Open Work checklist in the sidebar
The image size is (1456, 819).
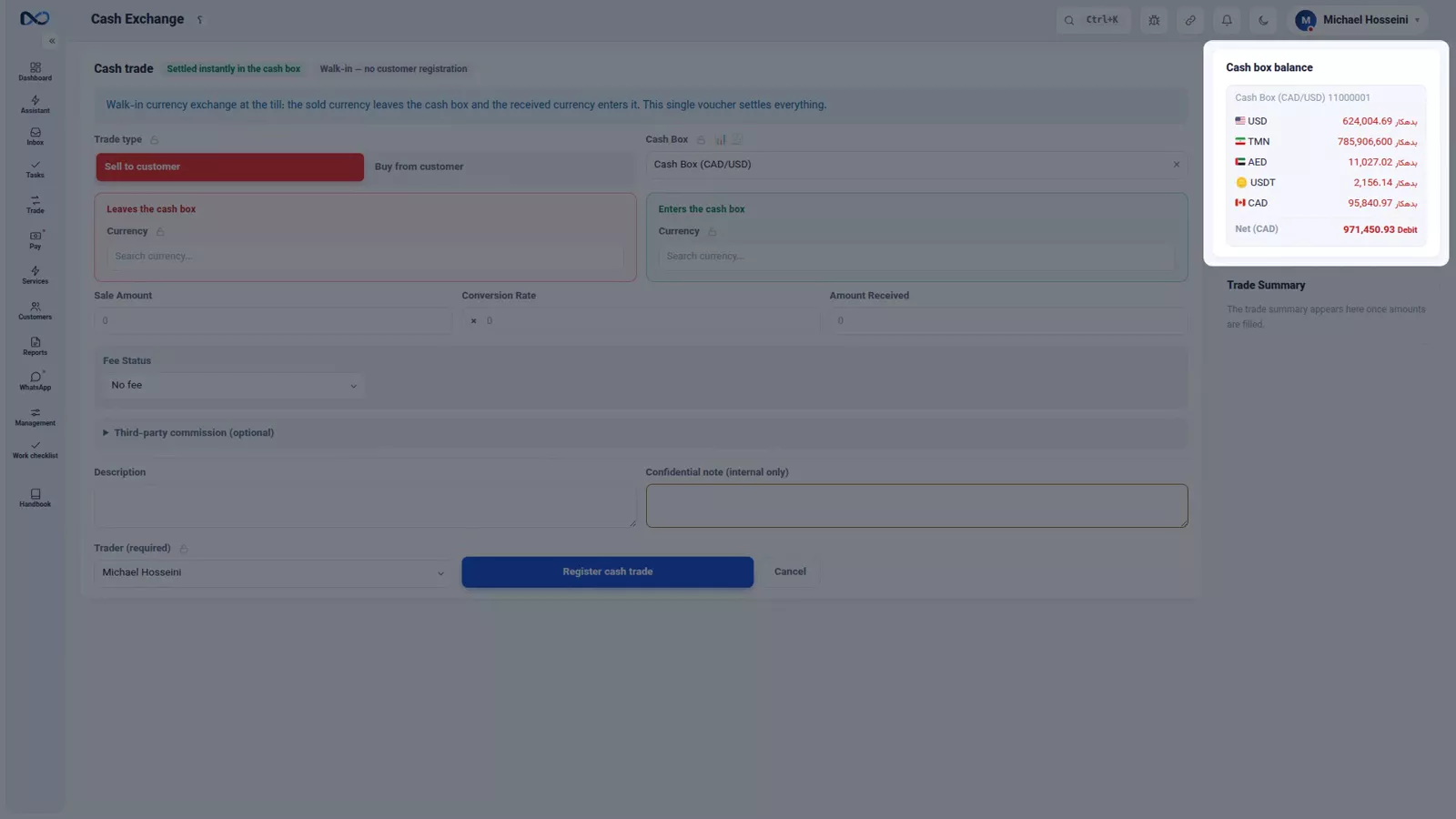(x=35, y=450)
